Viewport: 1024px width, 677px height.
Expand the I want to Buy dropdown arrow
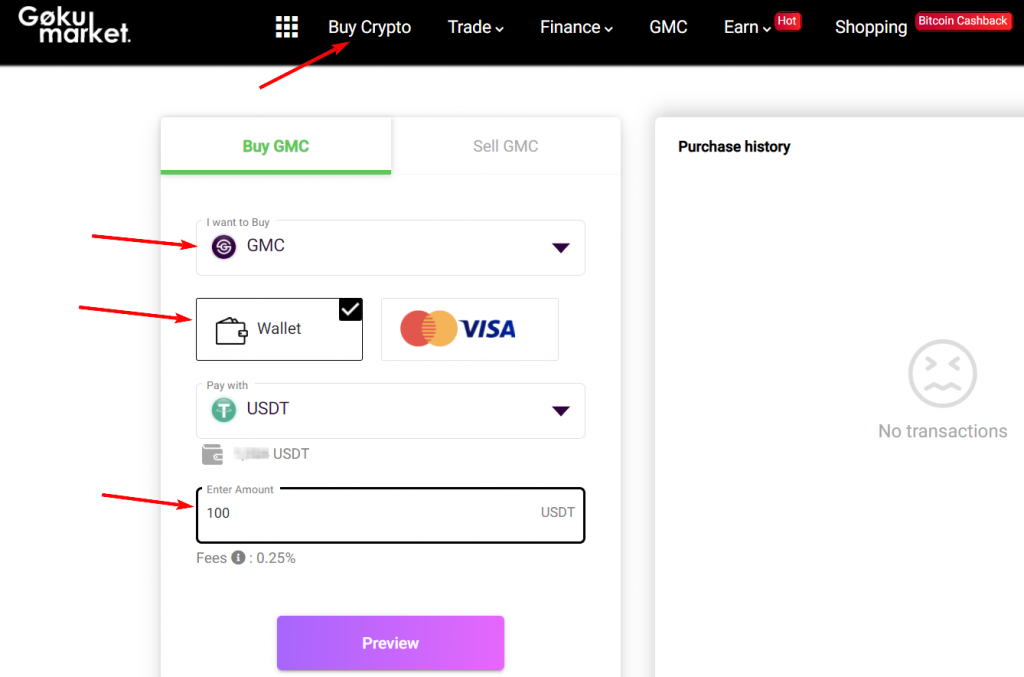coord(560,247)
